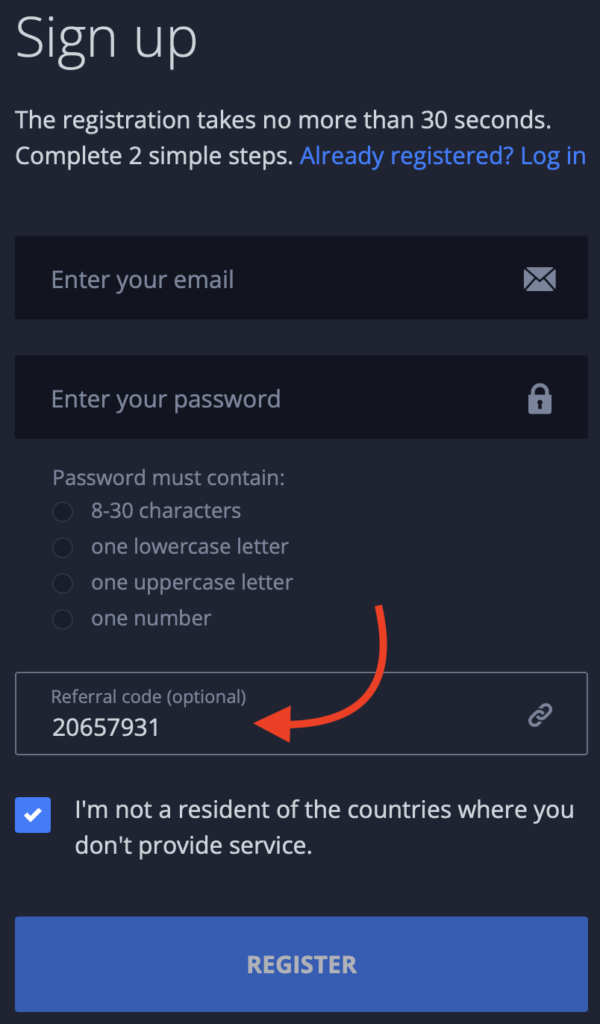600x1024 pixels.
Task: Click the "Referral code (optional)" label
Action: pos(148,696)
